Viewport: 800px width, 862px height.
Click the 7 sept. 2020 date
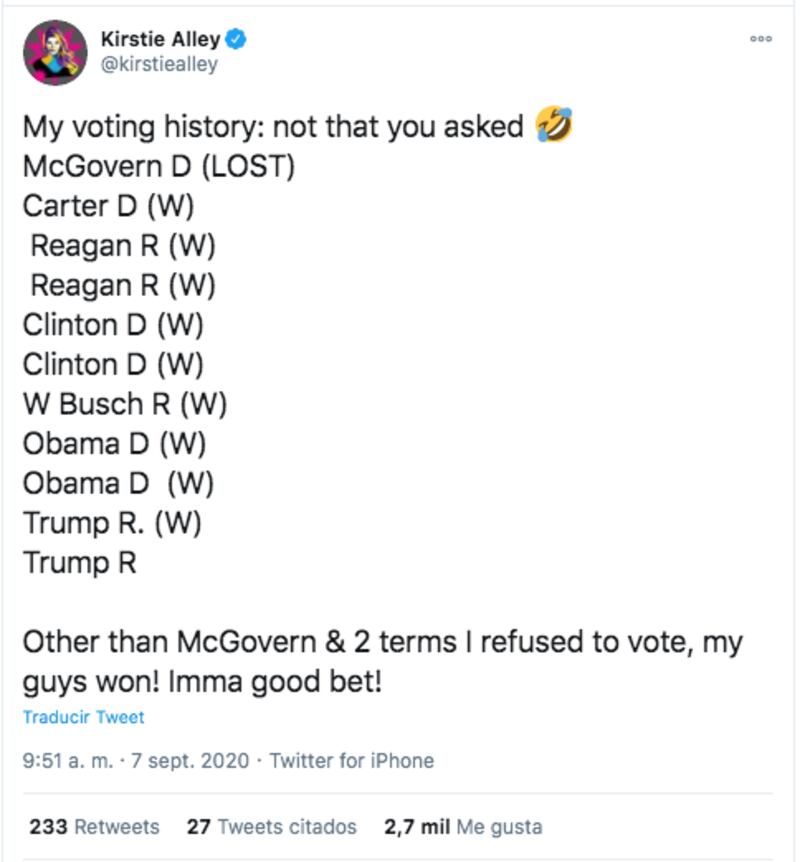click(x=190, y=761)
